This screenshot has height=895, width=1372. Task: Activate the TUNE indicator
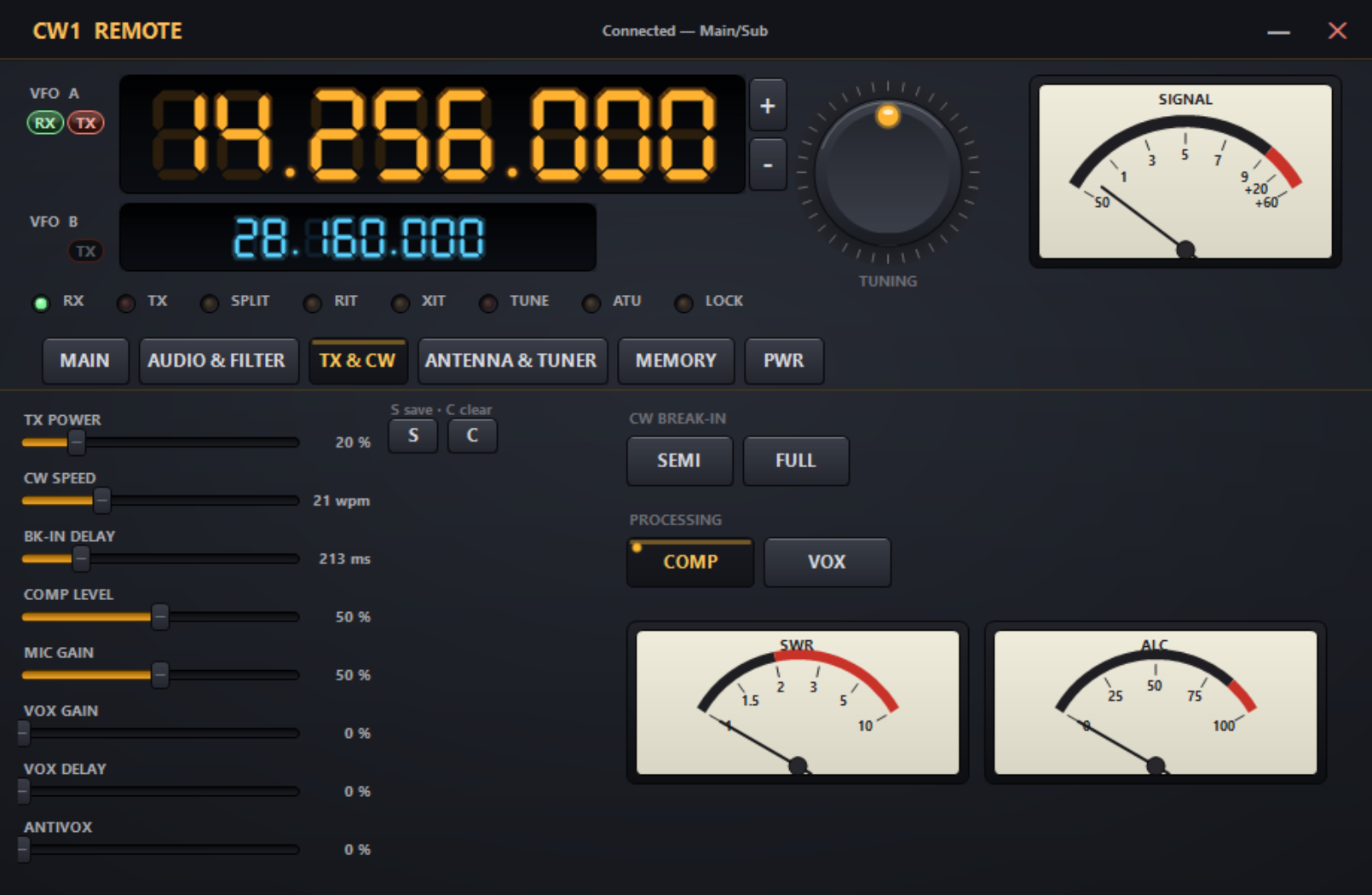tap(488, 303)
